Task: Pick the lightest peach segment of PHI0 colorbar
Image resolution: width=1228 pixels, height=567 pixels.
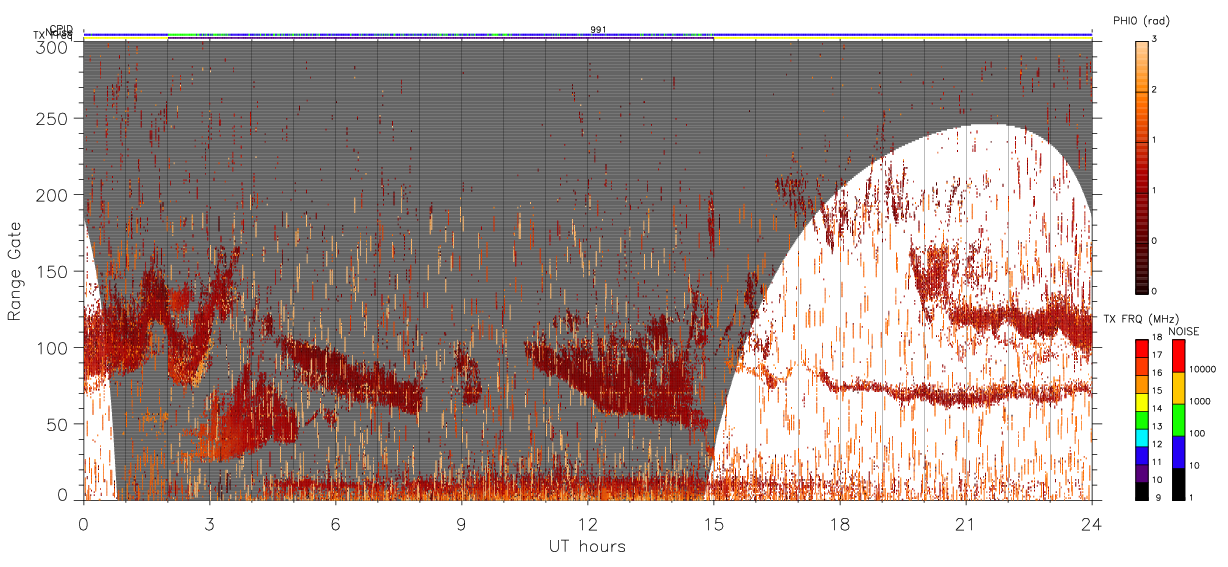Action: click(1143, 66)
